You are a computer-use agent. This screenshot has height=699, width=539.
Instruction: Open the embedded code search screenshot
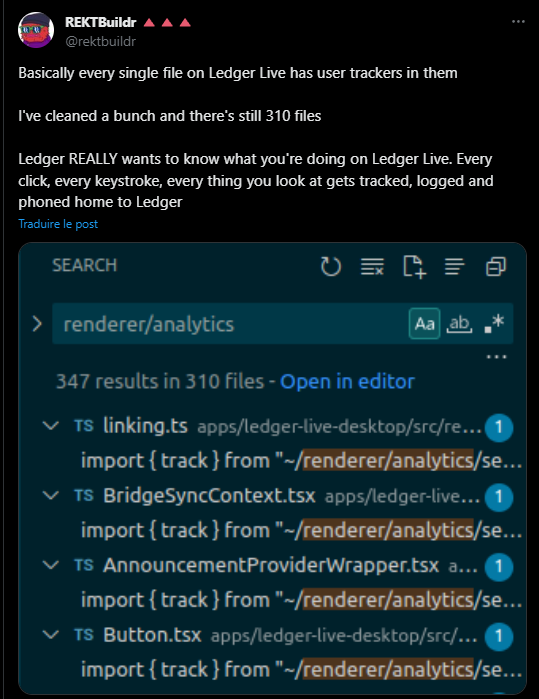[x=272, y=468]
